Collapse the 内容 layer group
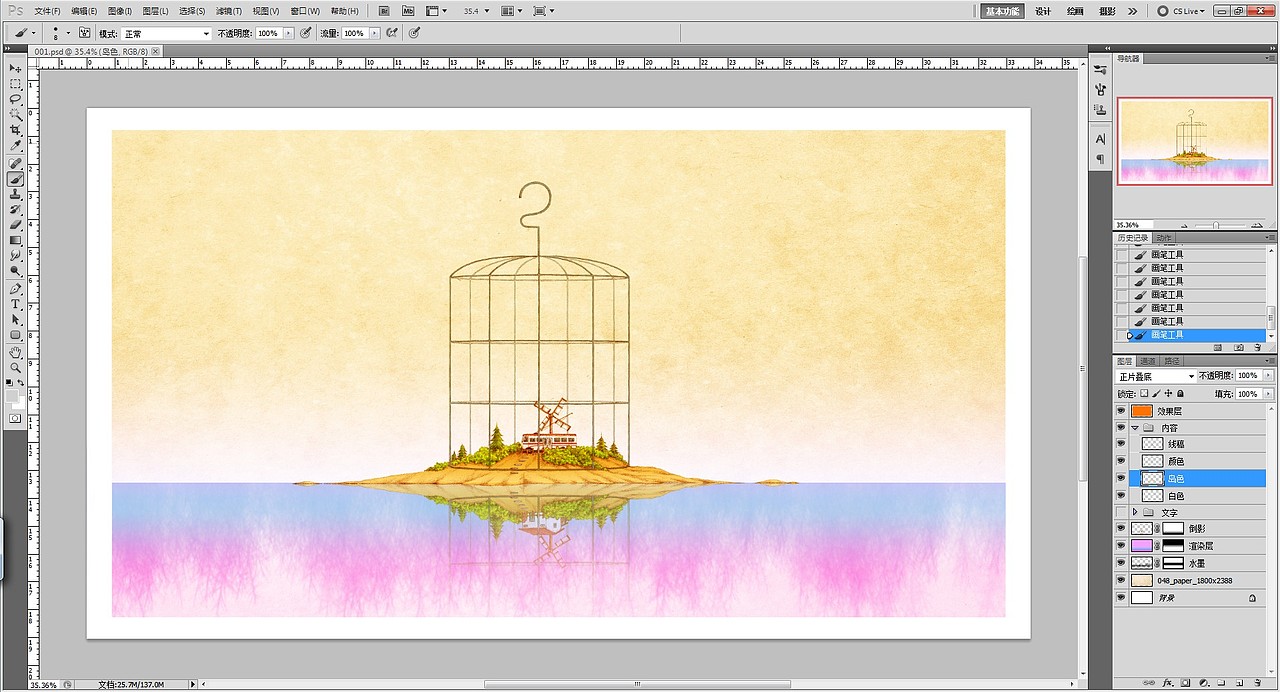This screenshot has width=1280, height=692. [1135, 428]
